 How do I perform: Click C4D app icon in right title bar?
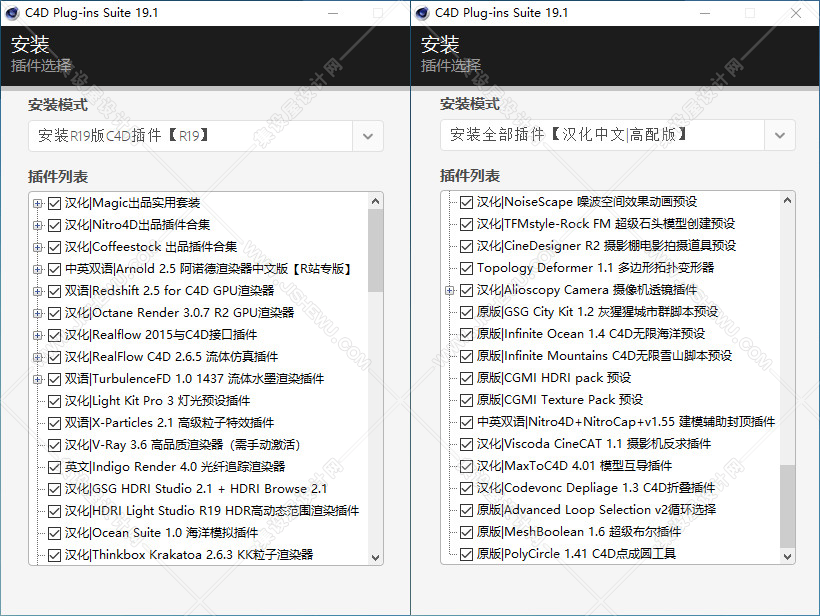pos(422,13)
